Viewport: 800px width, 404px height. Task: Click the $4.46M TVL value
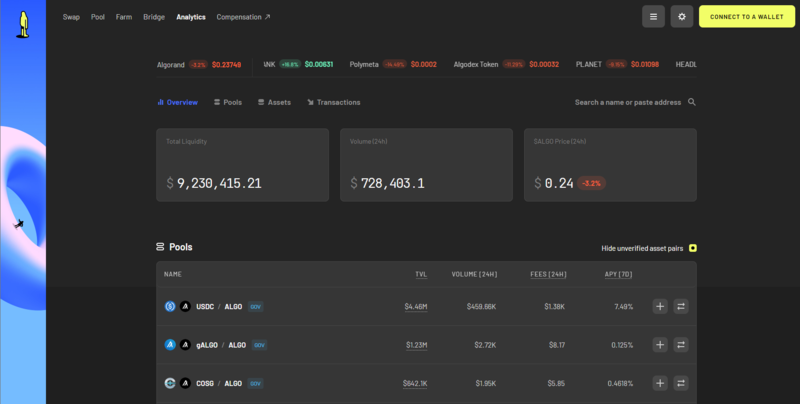(416, 307)
